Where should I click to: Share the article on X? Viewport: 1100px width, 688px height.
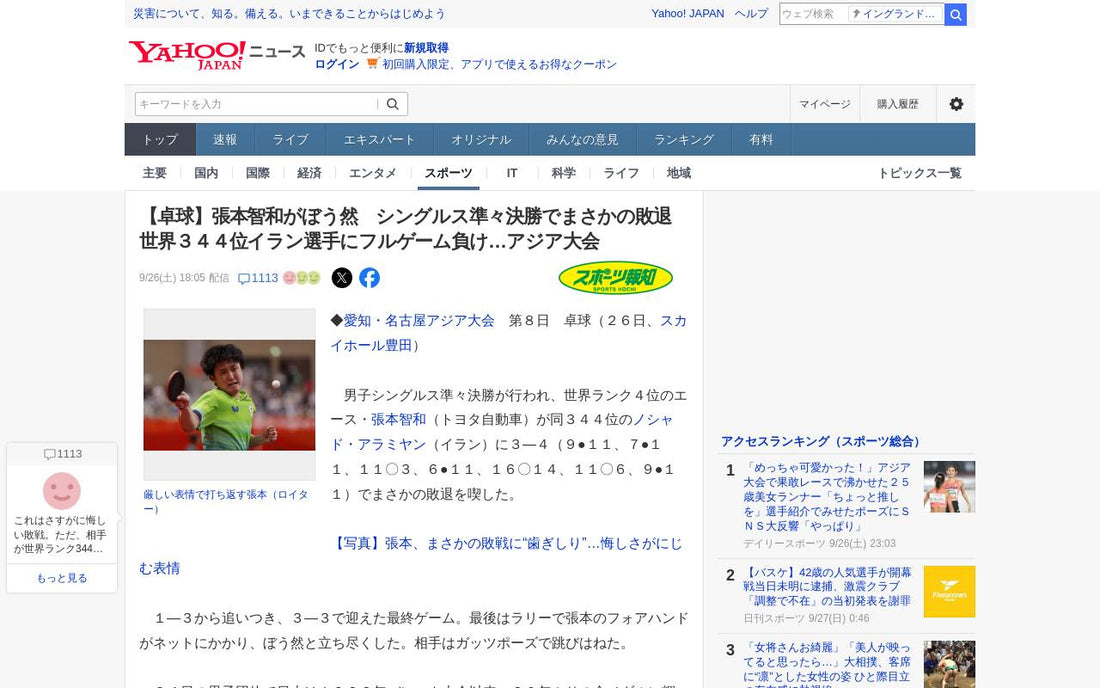[x=342, y=278]
